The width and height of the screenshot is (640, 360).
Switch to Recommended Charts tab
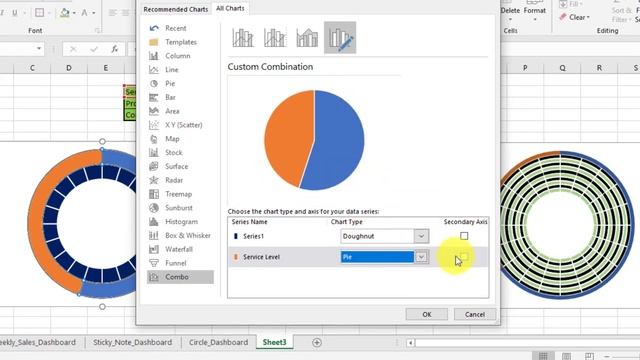(176, 9)
